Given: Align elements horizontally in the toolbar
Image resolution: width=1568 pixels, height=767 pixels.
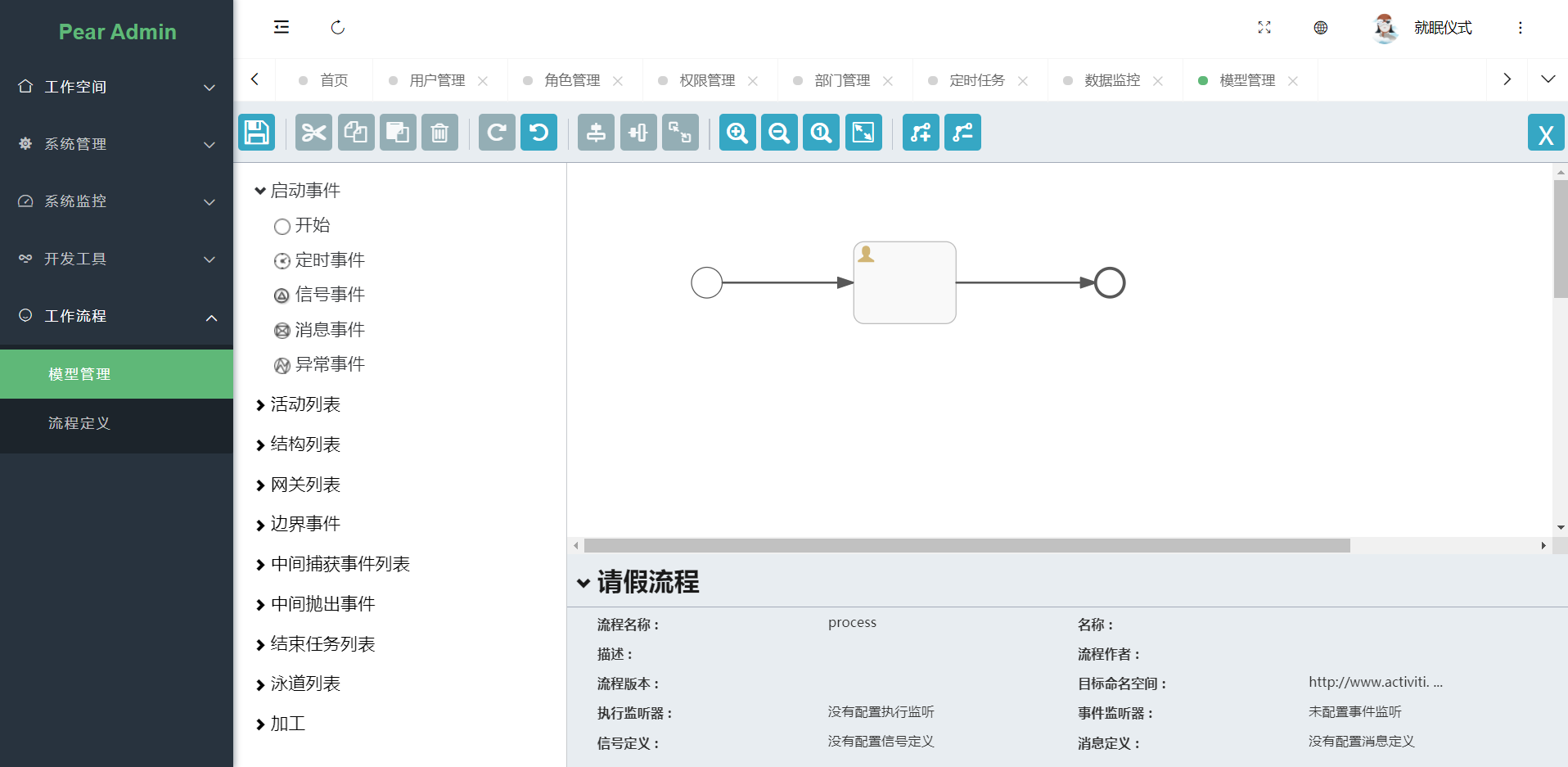Looking at the screenshot, I should pyautogui.click(x=638, y=132).
